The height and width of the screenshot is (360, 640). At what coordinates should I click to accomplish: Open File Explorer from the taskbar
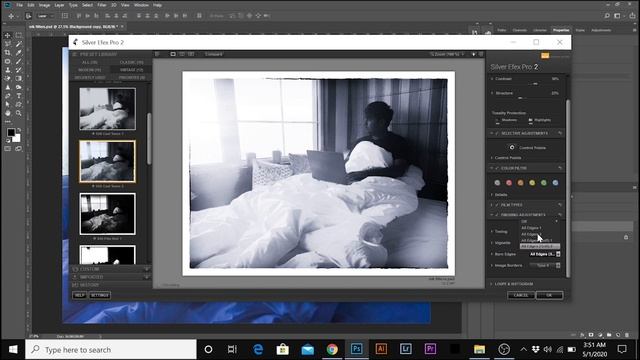479,349
